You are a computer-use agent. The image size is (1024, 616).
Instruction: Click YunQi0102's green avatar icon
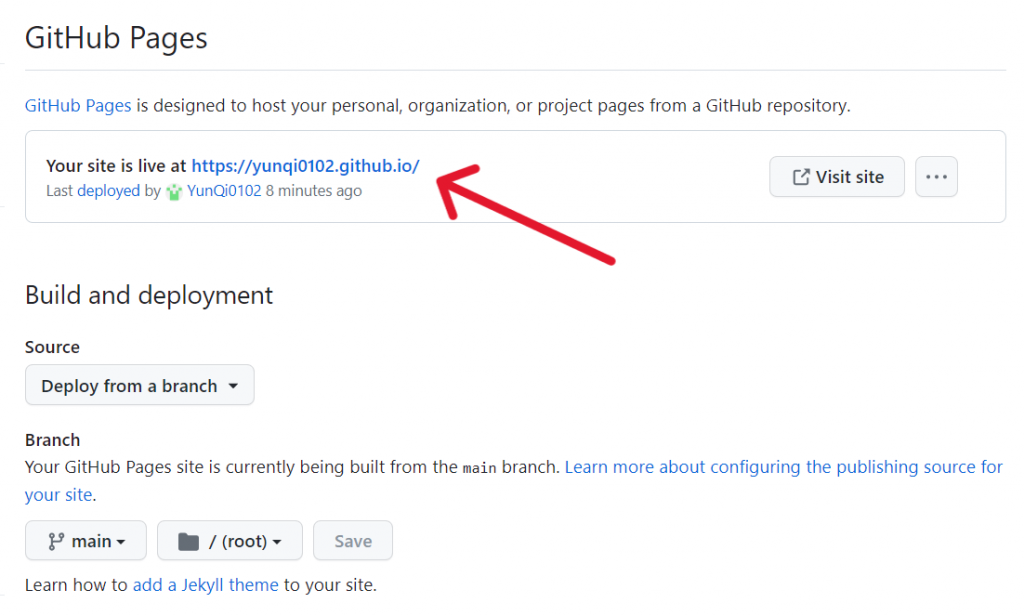tap(174, 191)
